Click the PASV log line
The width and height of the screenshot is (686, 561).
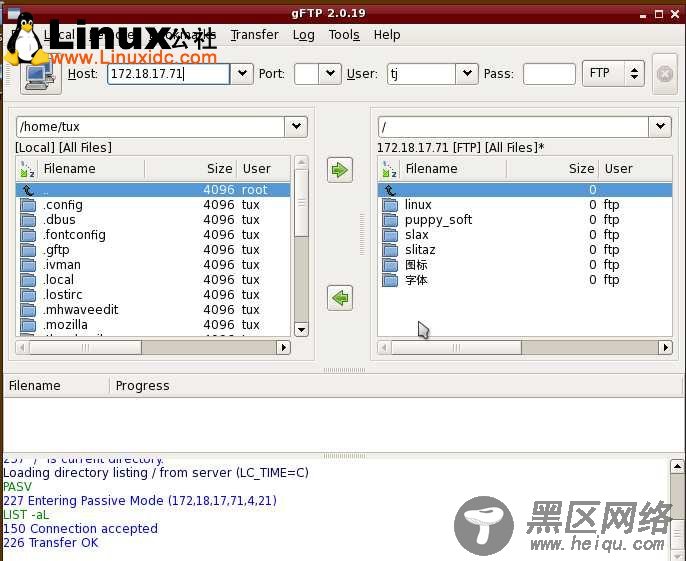click(x=18, y=487)
